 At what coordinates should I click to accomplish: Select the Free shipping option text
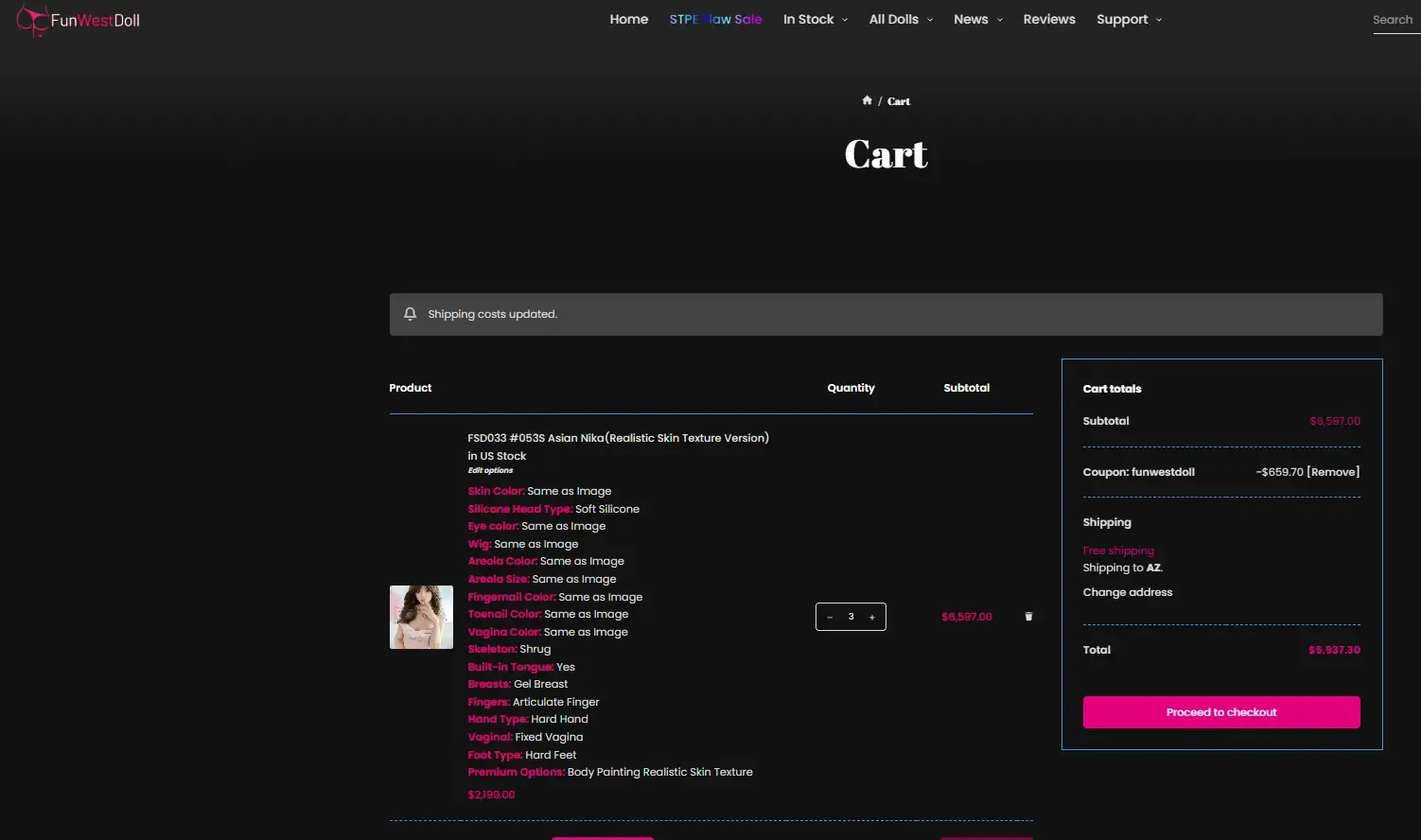tap(1118, 551)
